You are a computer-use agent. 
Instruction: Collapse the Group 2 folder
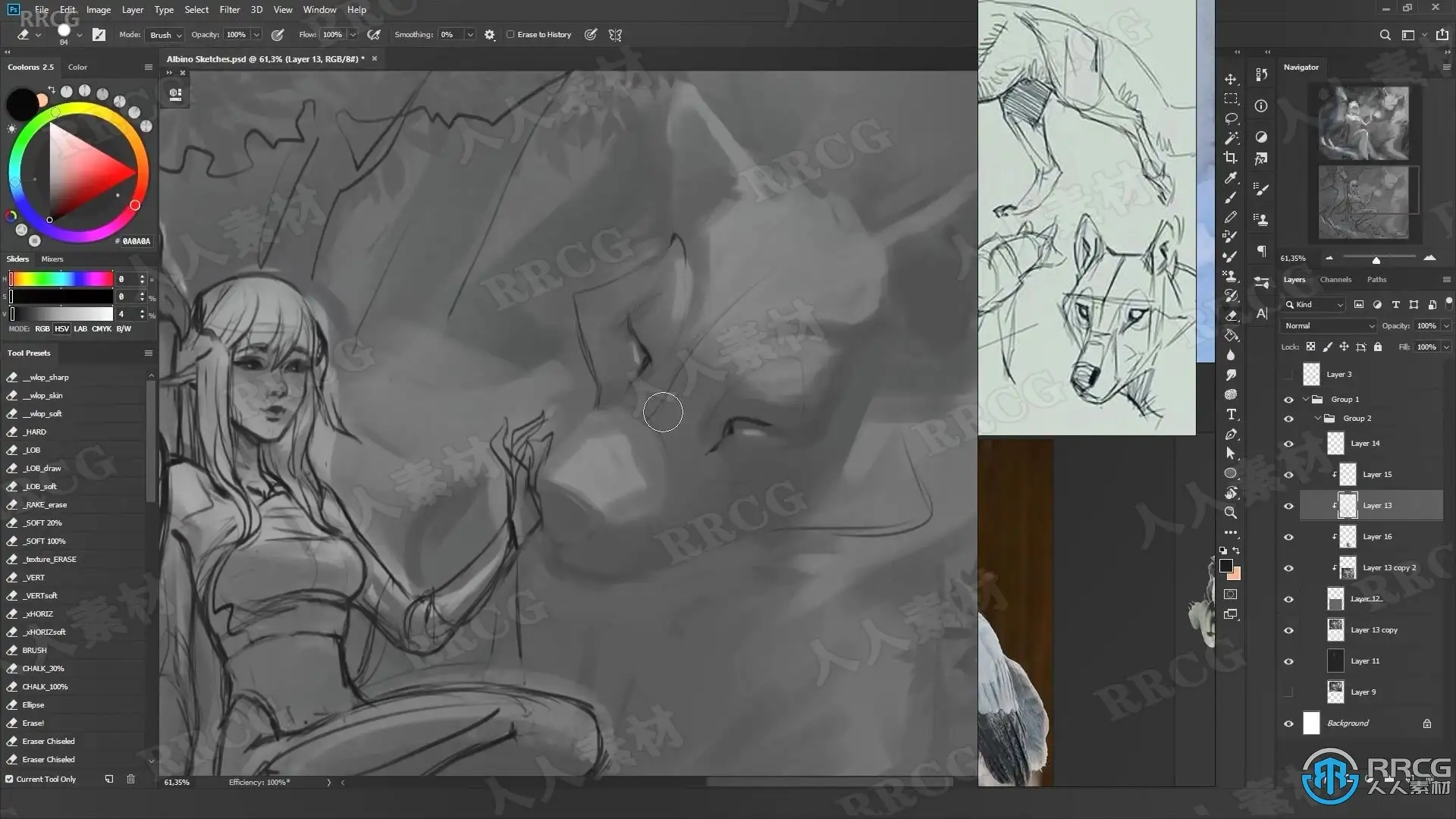tap(1318, 419)
